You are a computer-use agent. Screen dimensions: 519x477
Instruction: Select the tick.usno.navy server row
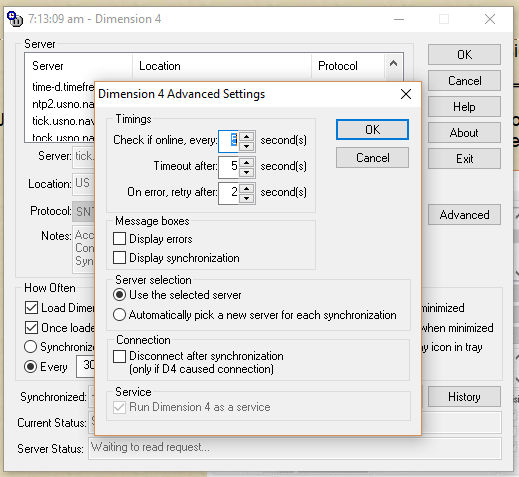click(63, 121)
